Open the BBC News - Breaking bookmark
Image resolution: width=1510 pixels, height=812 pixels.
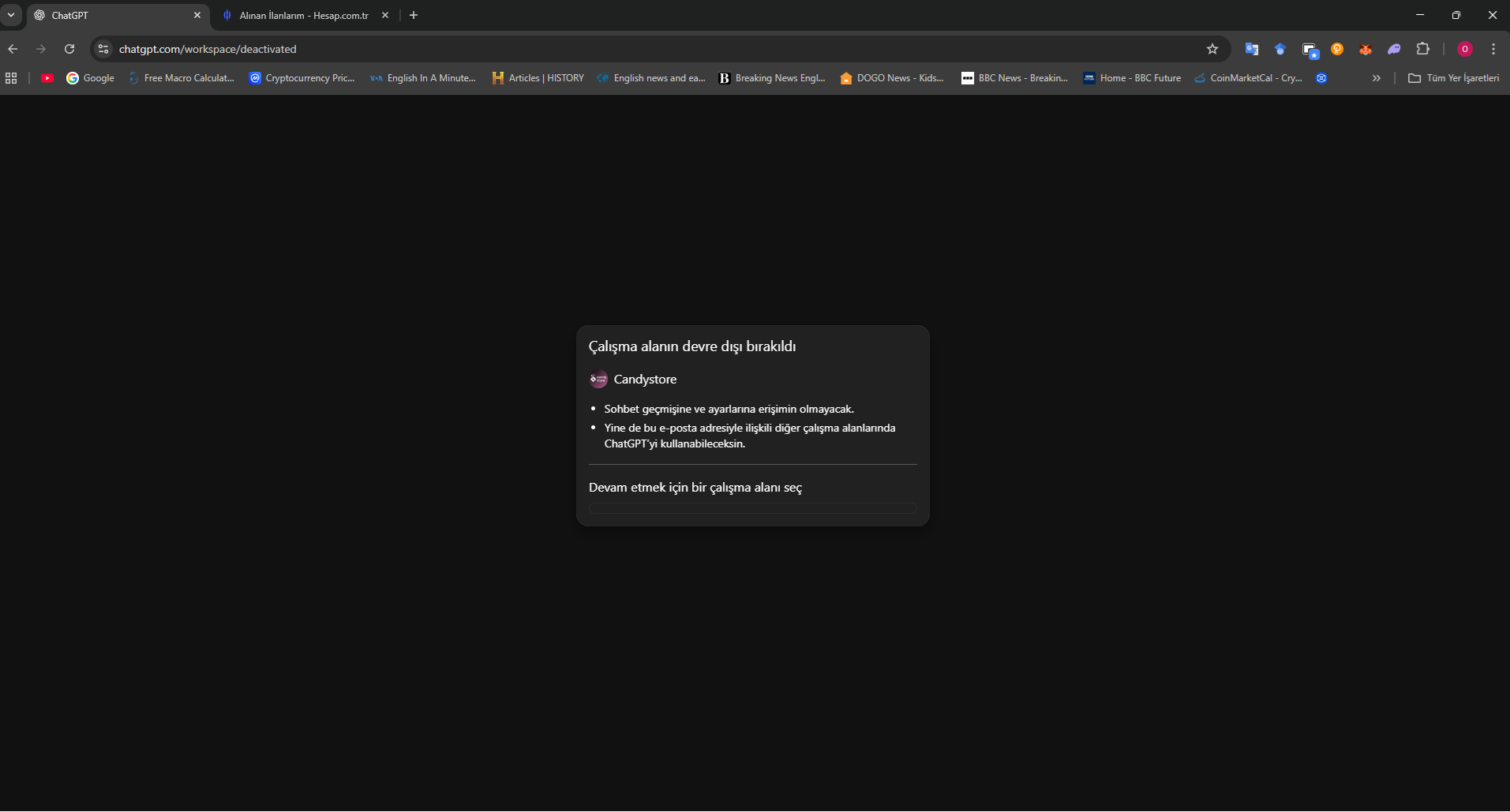pos(1014,78)
